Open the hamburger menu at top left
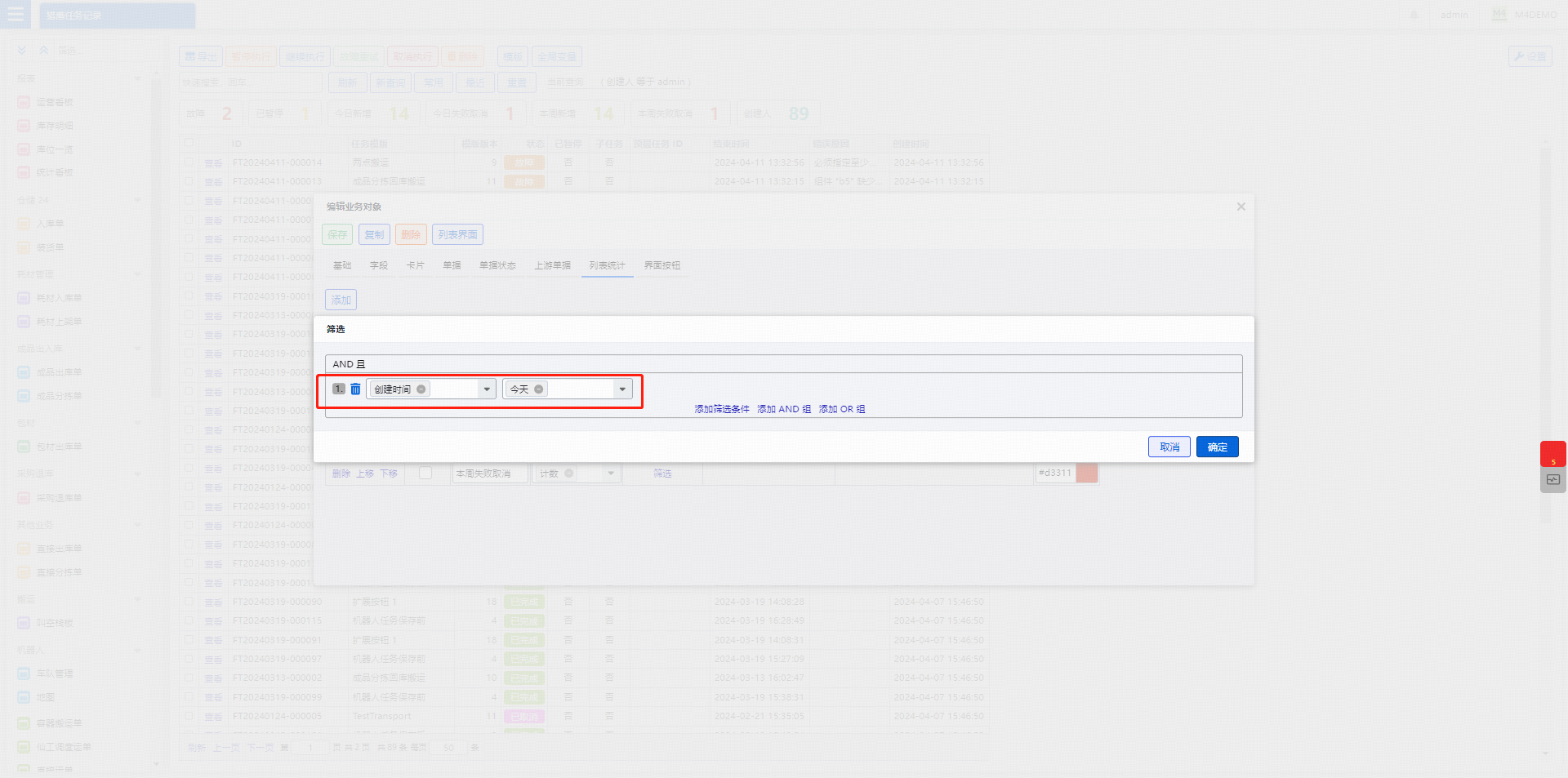This screenshot has width=1568, height=778. 16,15
